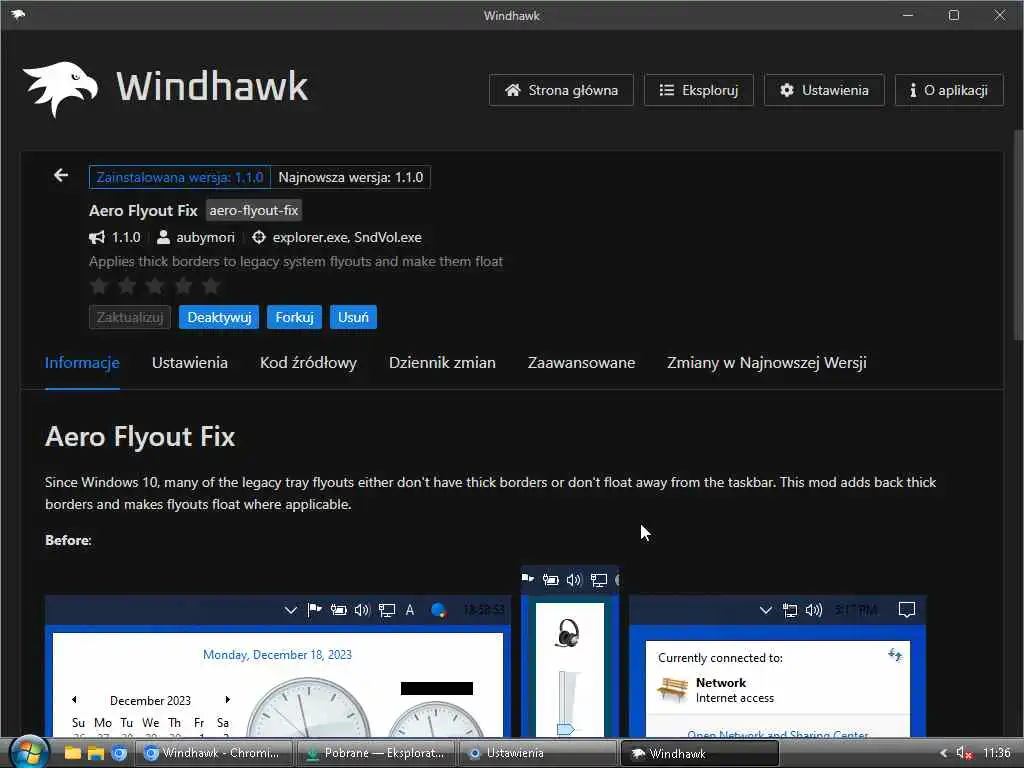Image resolution: width=1024 pixels, height=768 pixels.
Task: Switch to the mod Ustawienia tab
Action: pos(190,362)
